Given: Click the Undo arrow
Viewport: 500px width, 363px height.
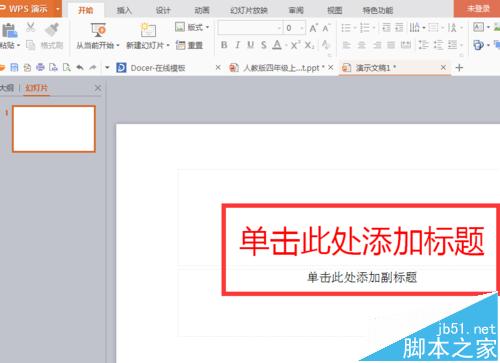Looking at the screenshot, I should [x=80, y=68].
